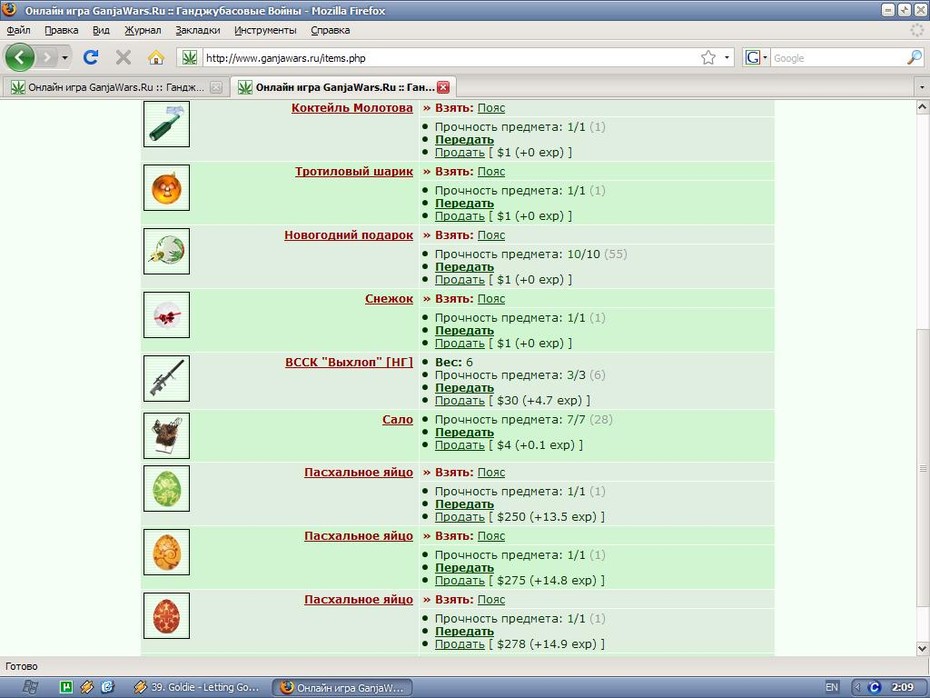The width and height of the screenshot is (930, 698).
Task: Open the Снежок item link
Action: click(389, 299)
